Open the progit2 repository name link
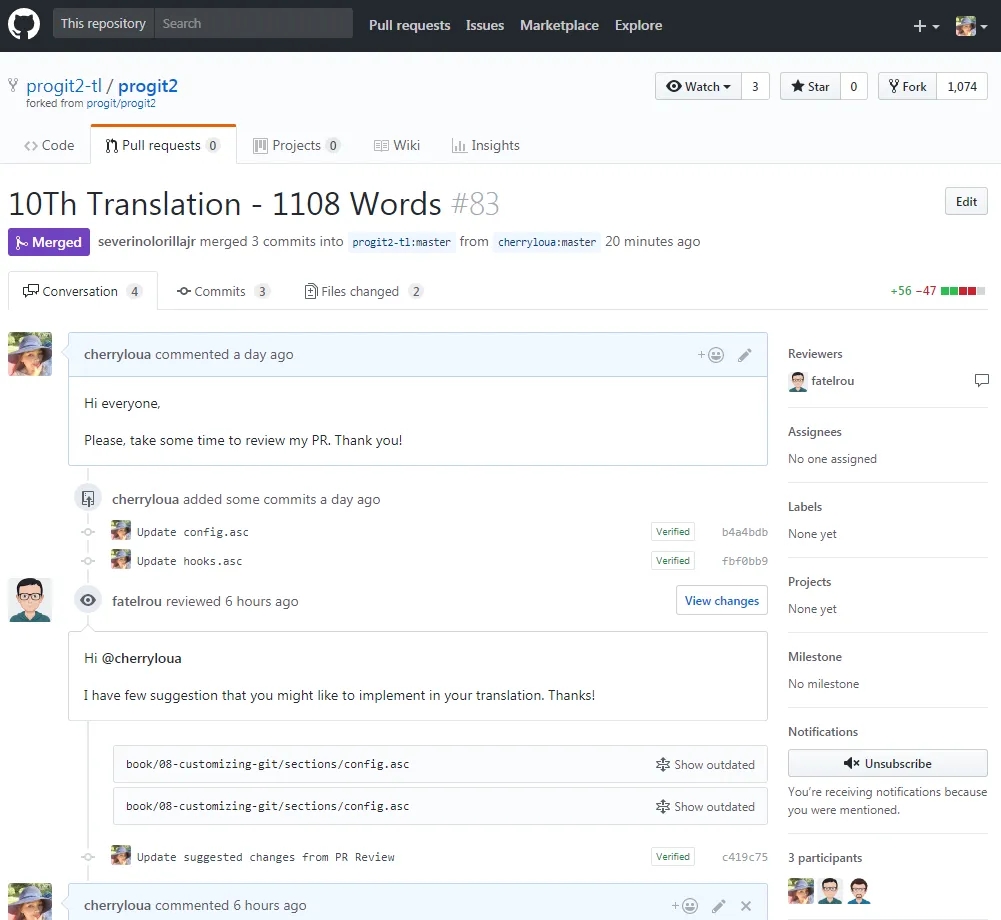 pyautogui.click(x=147, y=86)
